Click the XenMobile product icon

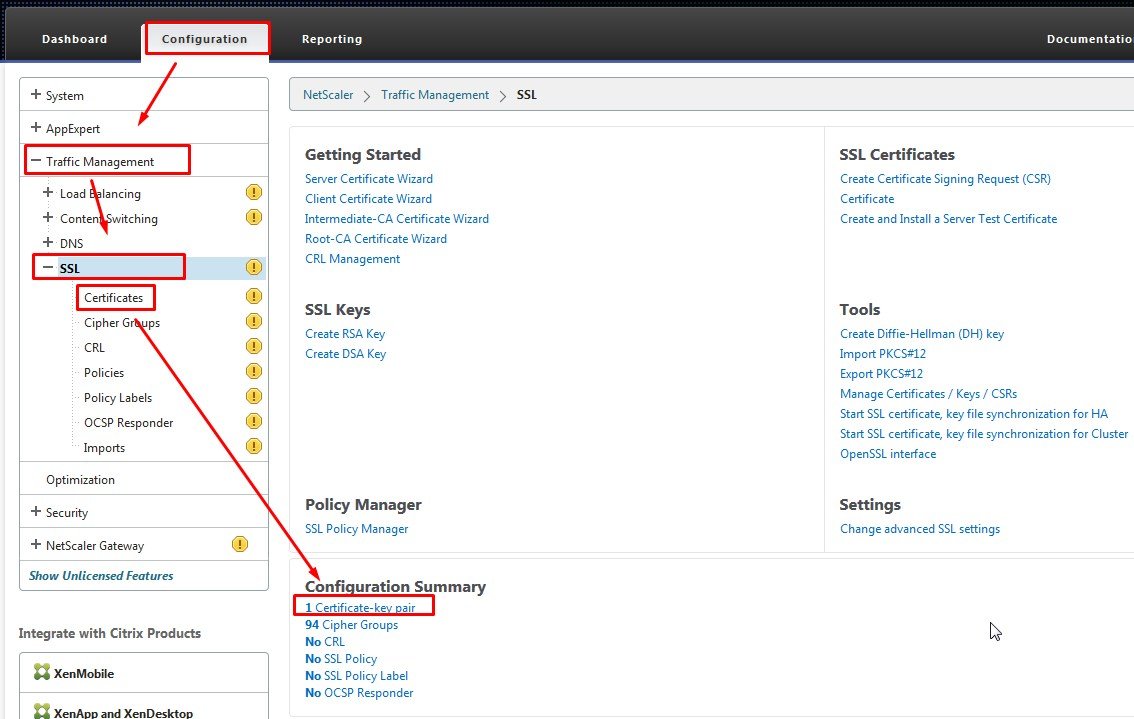(x=42, y=673)
